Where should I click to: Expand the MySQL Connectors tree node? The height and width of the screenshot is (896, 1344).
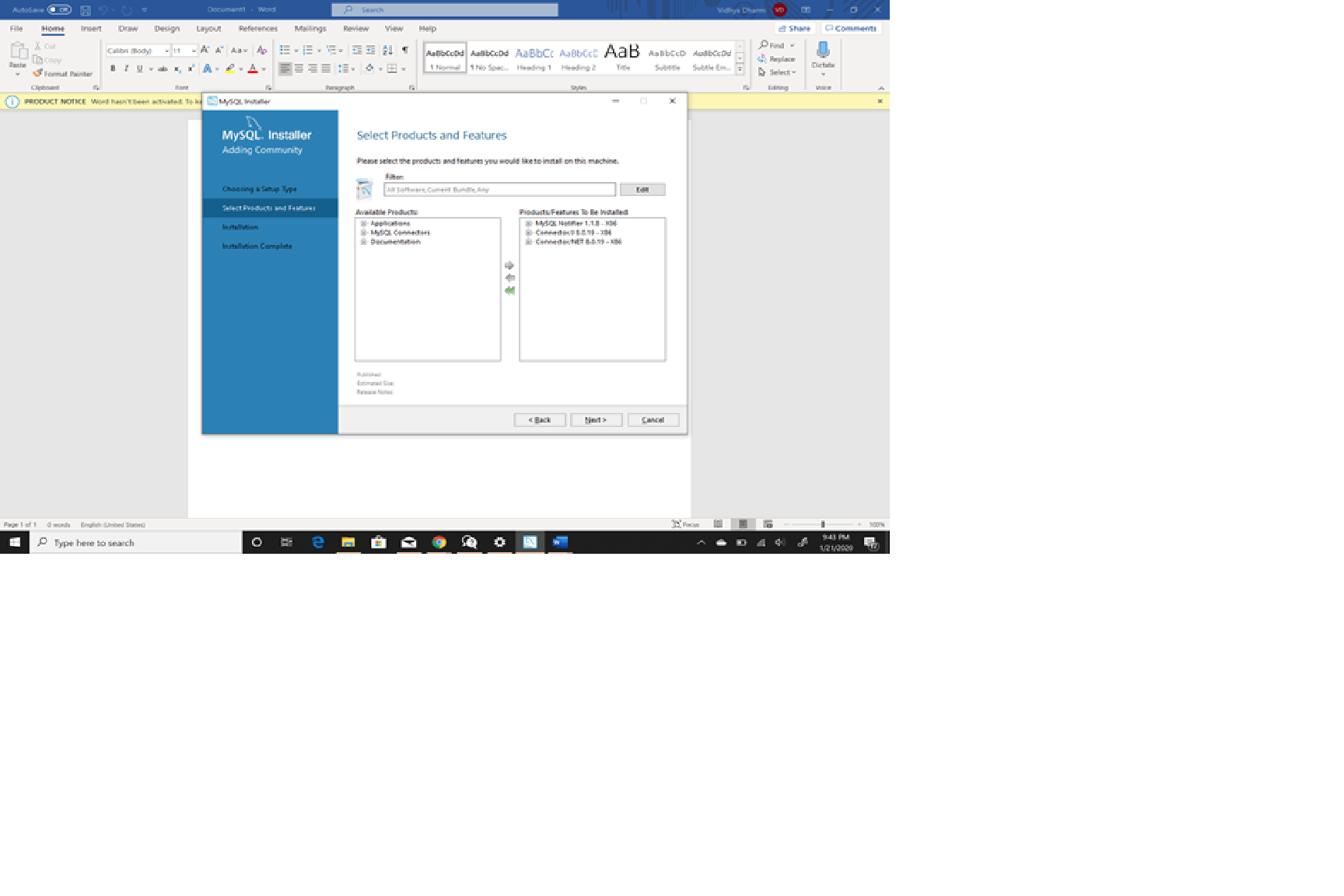[x=363, y=233]
